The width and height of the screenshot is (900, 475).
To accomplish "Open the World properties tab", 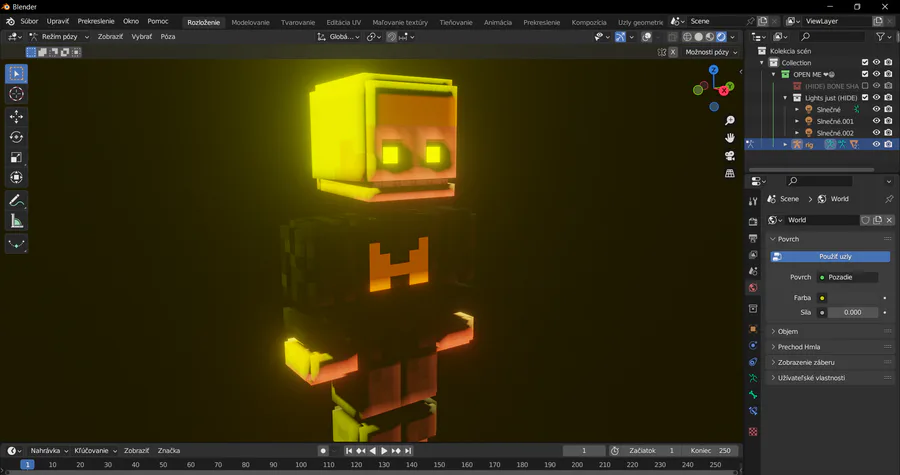I will 753,287.
